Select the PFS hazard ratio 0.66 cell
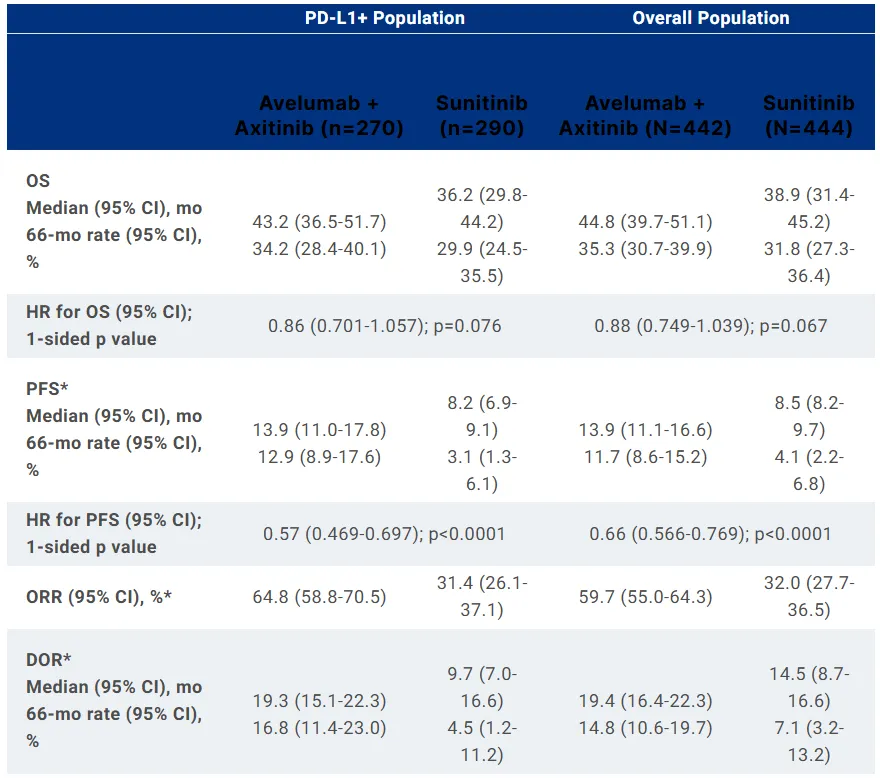 tap(710, 534)
